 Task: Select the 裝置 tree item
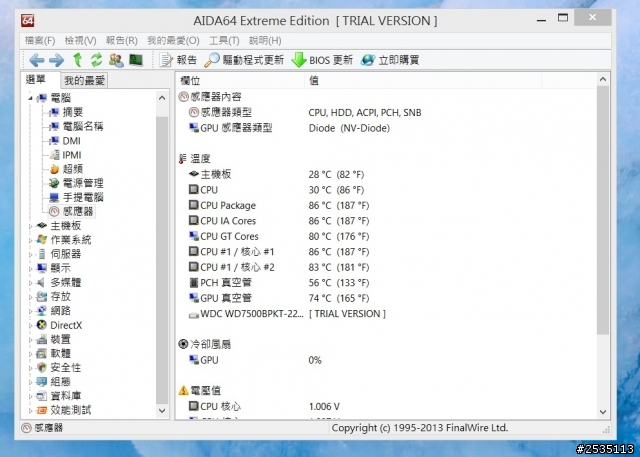60,339
